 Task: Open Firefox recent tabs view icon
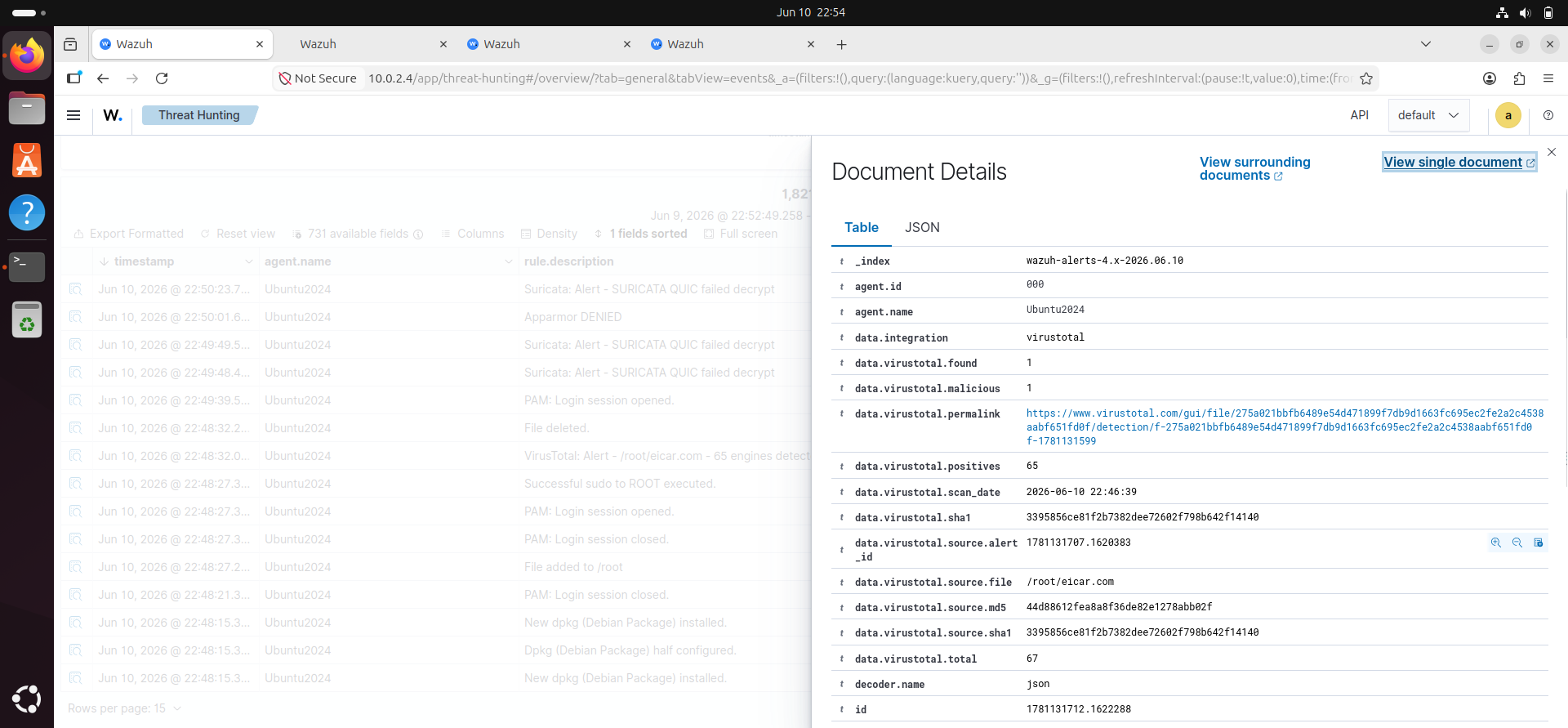[70, 44]
